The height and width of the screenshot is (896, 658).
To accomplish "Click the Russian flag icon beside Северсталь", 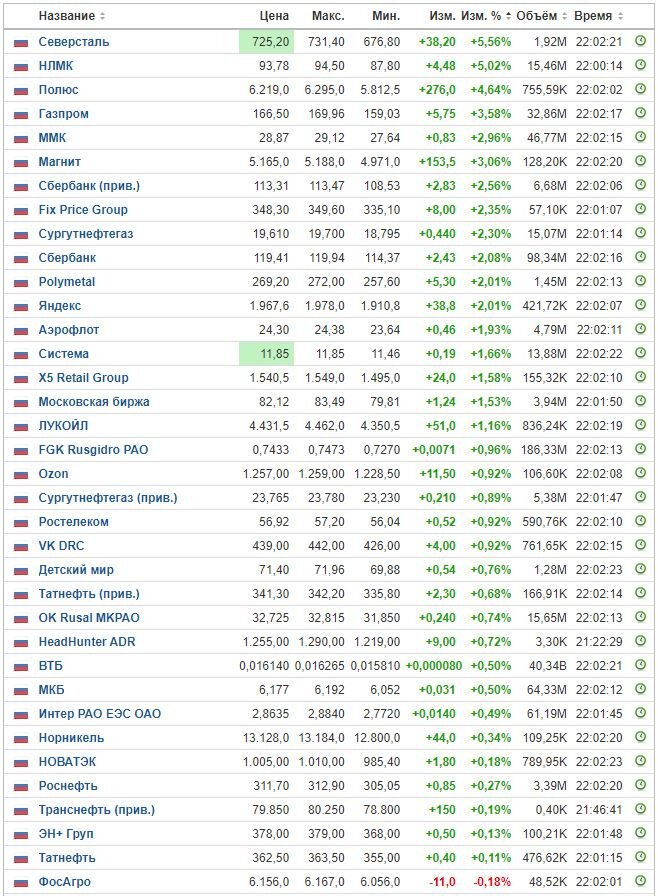I will tap(21, 43).
